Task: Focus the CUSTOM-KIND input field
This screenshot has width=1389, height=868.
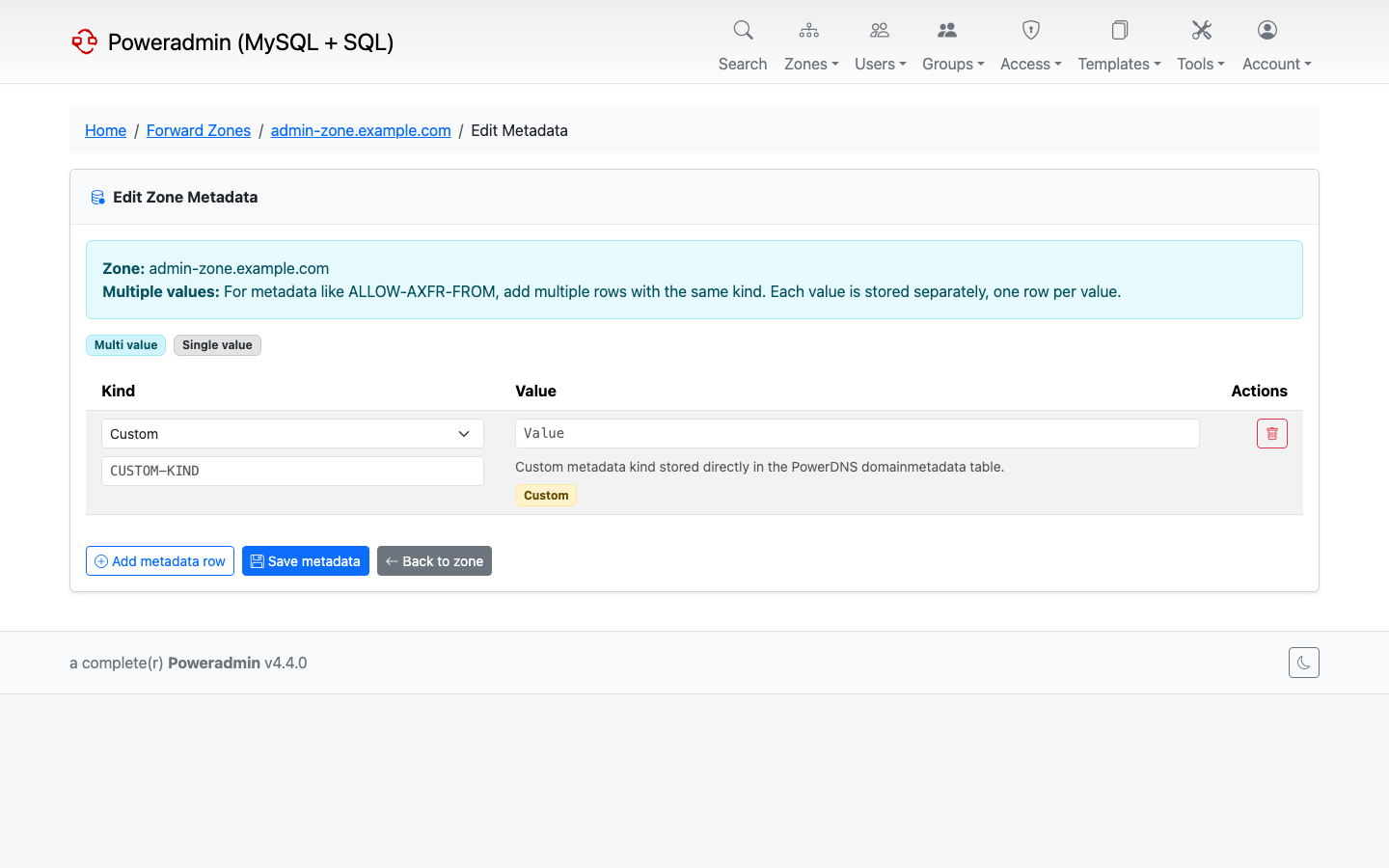Action: click(x=292, y=471)
